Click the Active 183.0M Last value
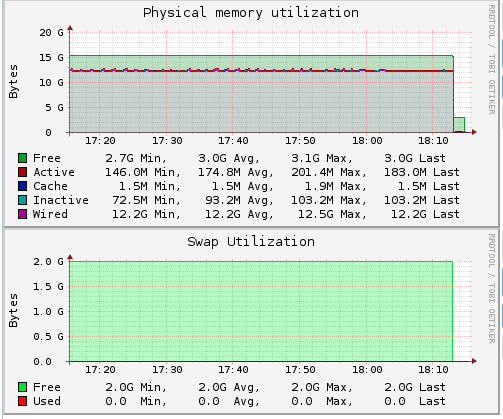The width and height of the screenshot is (503, 419). (x=422, y=172)
